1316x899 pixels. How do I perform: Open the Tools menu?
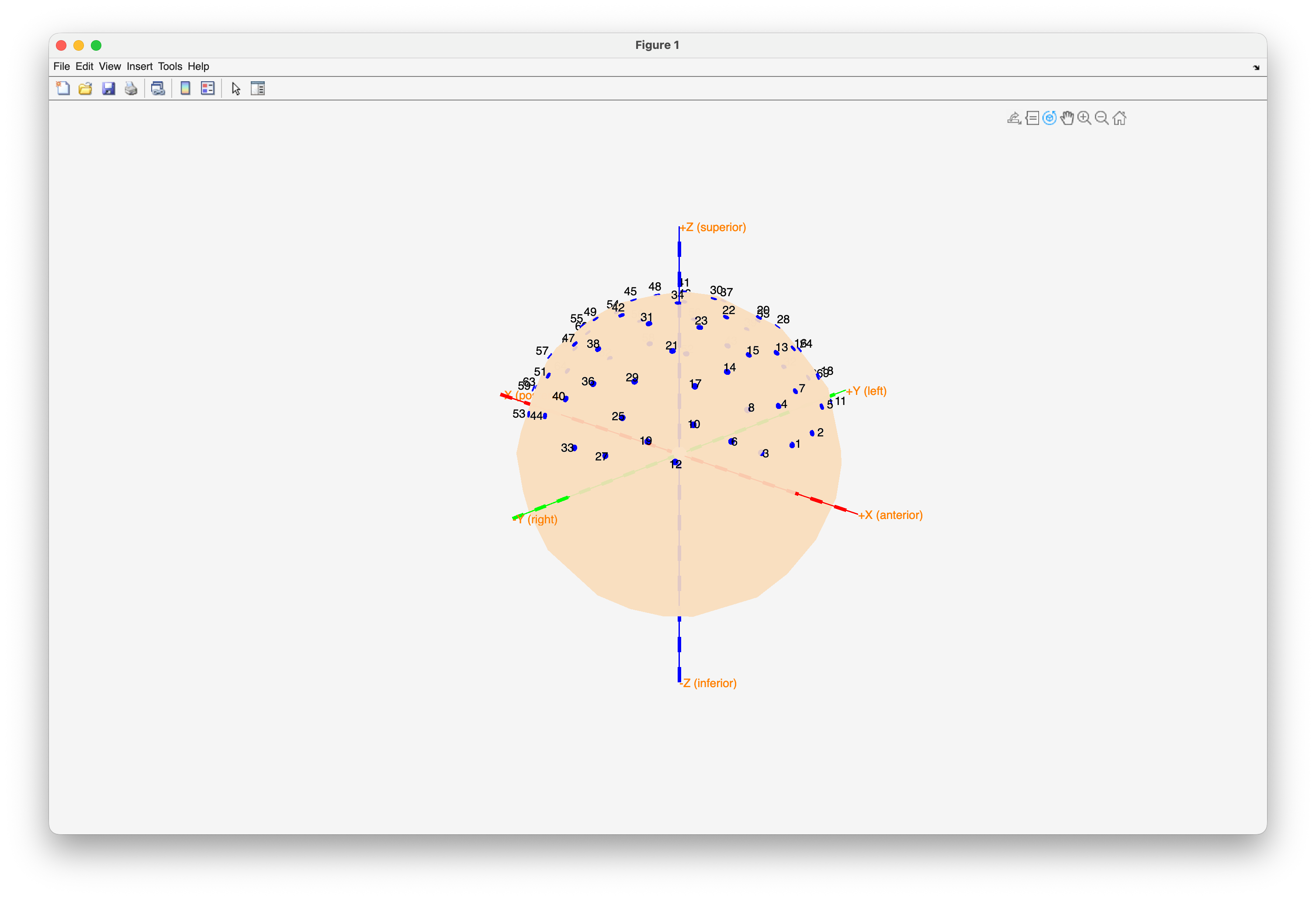pyautogui.click(x=170, y=66)
